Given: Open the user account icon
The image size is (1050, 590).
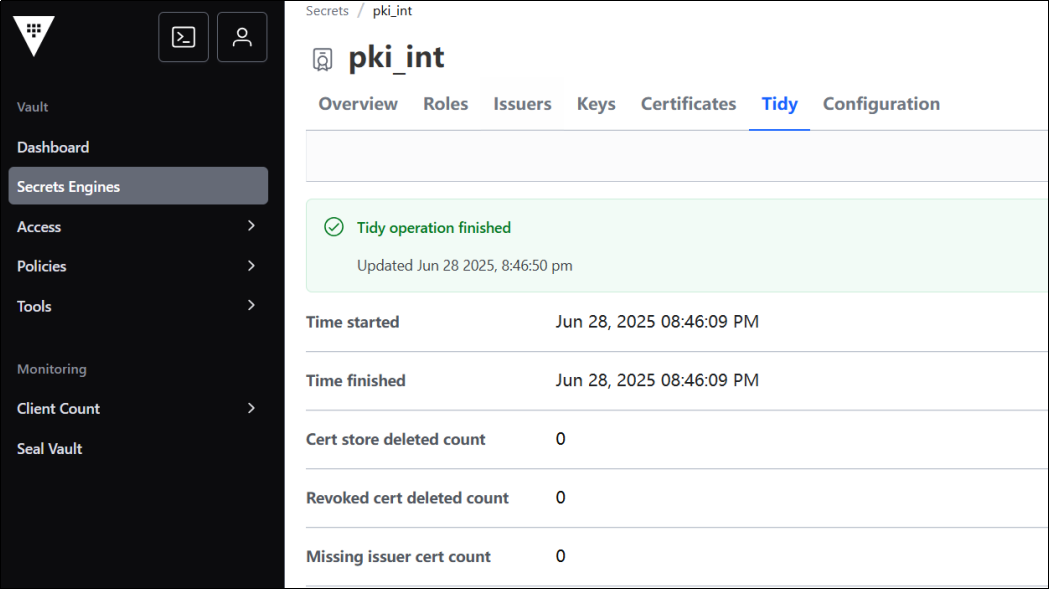Looking at the screenshot, I should (x=242, y=37).
